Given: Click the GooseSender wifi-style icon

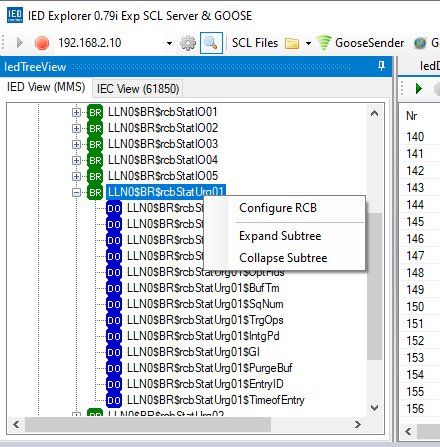Looking at the screenshot, I should pos(324,43).
